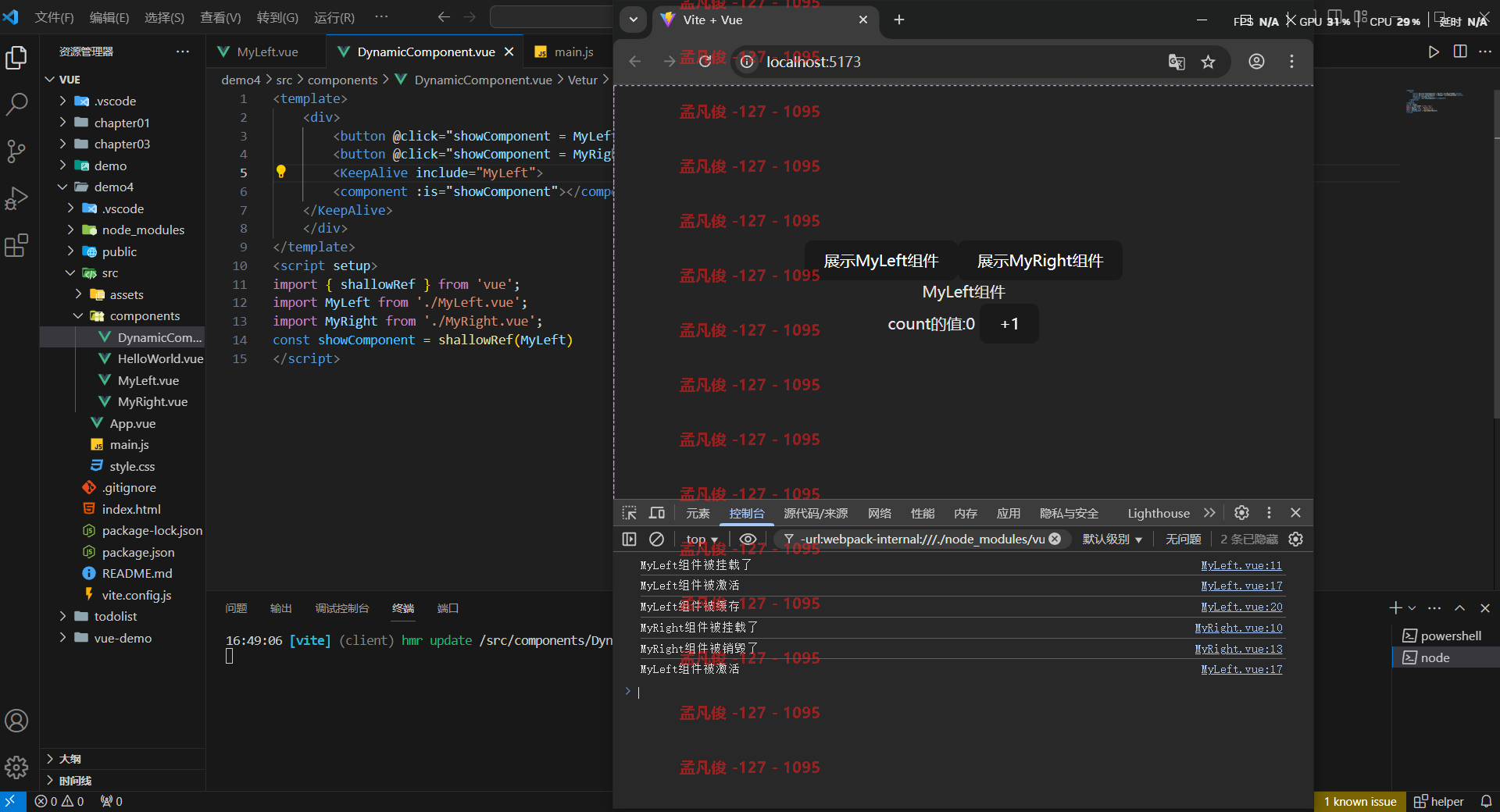This screenshot has height=812, width=1500.
Task: Click the browser reload button
Action: [705, 62]
